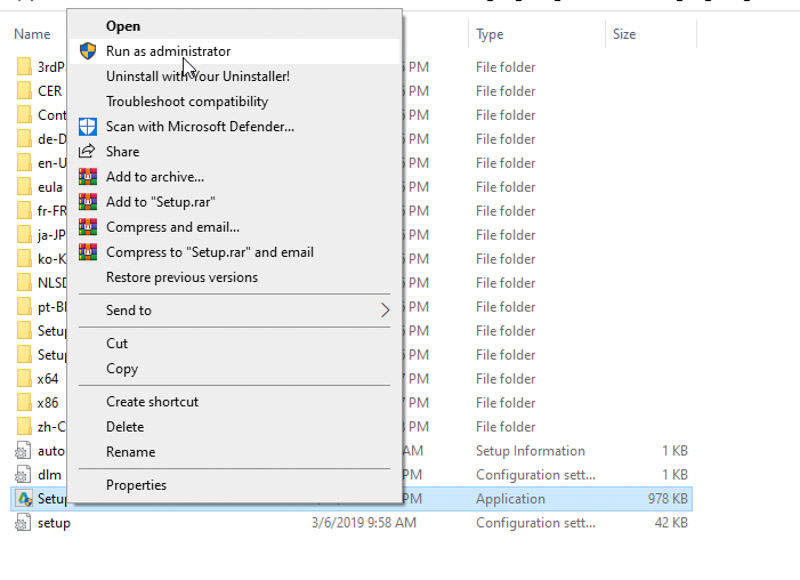Click the WinRAR Compress and email icon
The image size is (800, 580).
(88, 227)
